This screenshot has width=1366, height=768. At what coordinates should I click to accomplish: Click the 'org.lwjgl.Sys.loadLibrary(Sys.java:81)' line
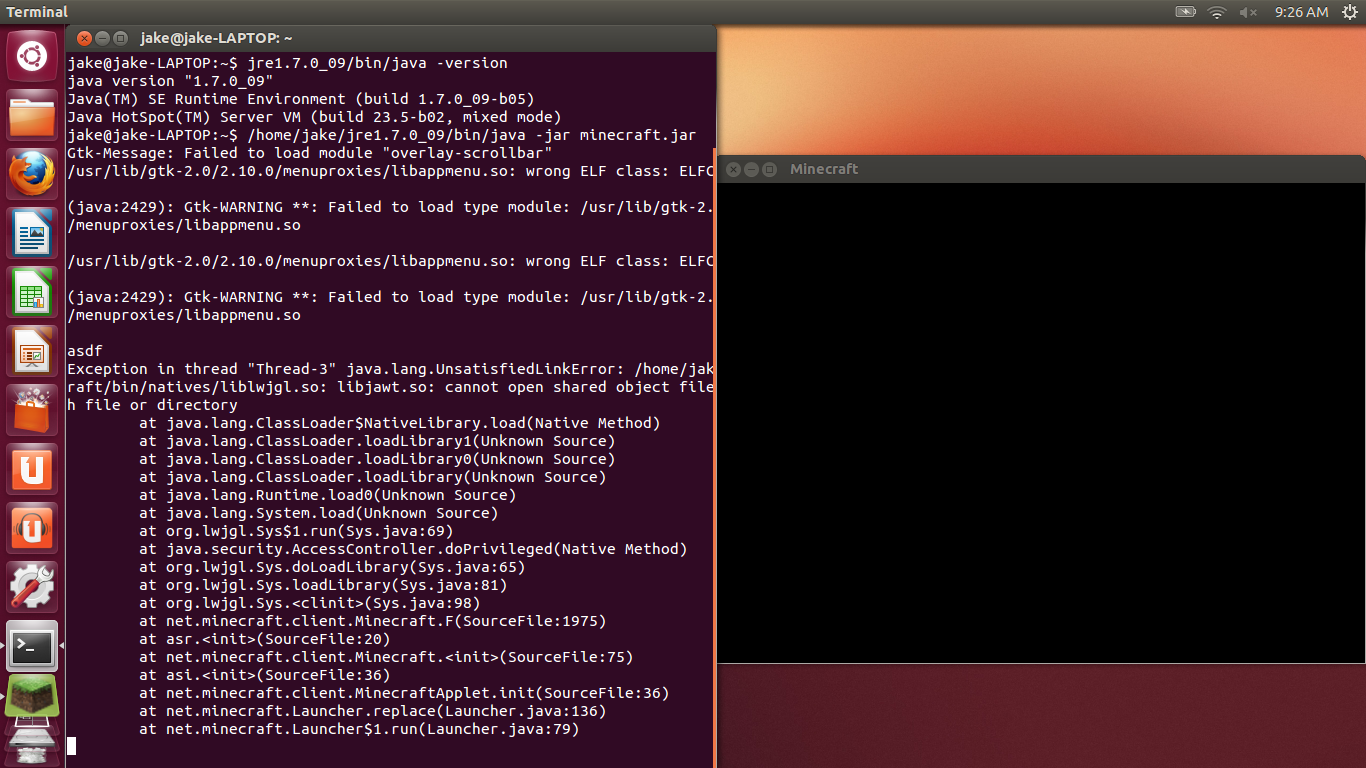[323, 585]
